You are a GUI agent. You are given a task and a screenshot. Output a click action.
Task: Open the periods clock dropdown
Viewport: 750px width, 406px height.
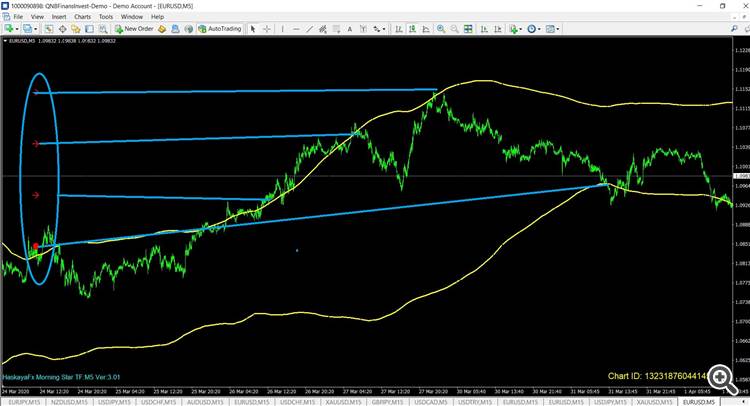[533, 29]
